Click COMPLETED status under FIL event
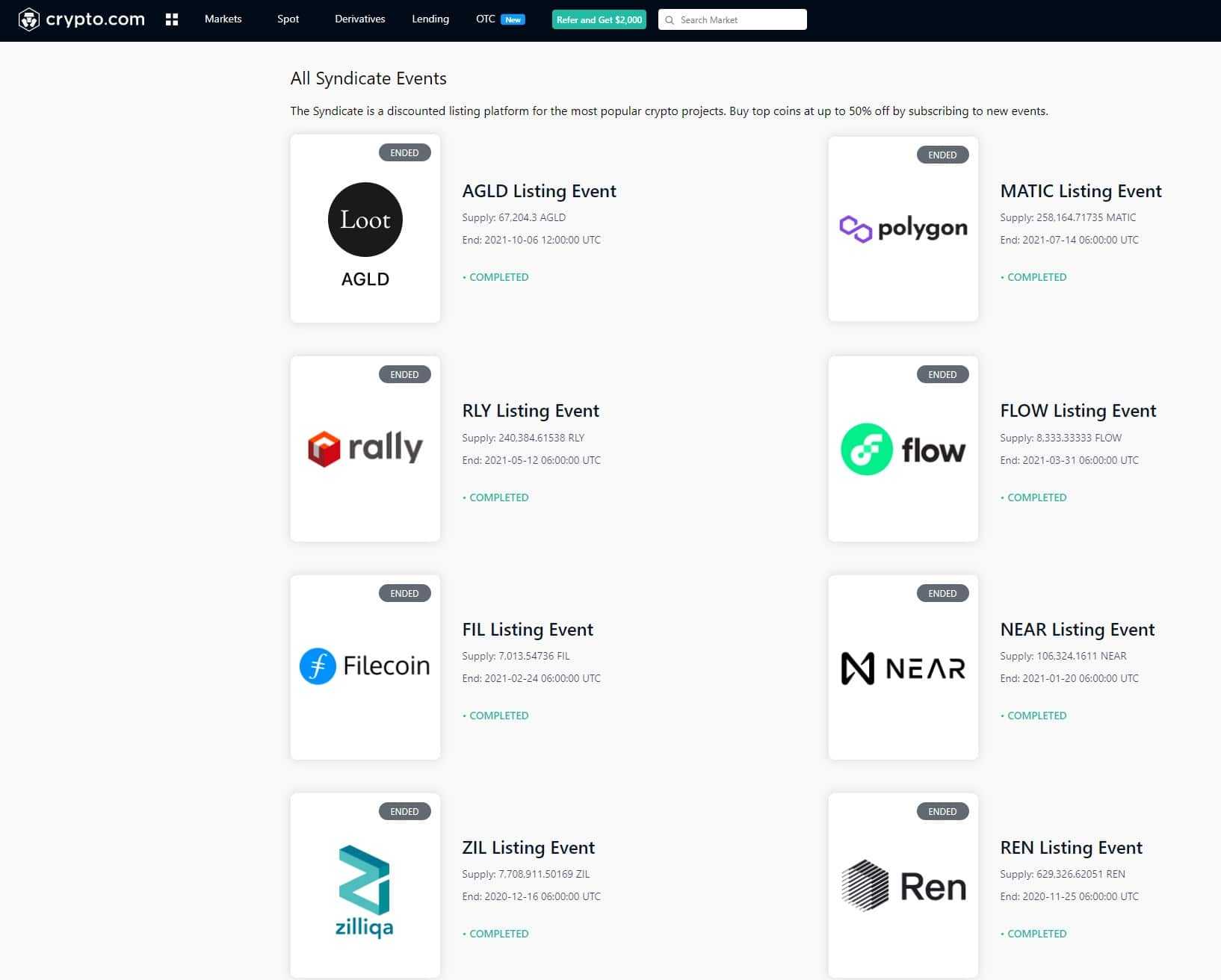The height and width of the screenshot is (980, 1221). click(x=495, y=716)
